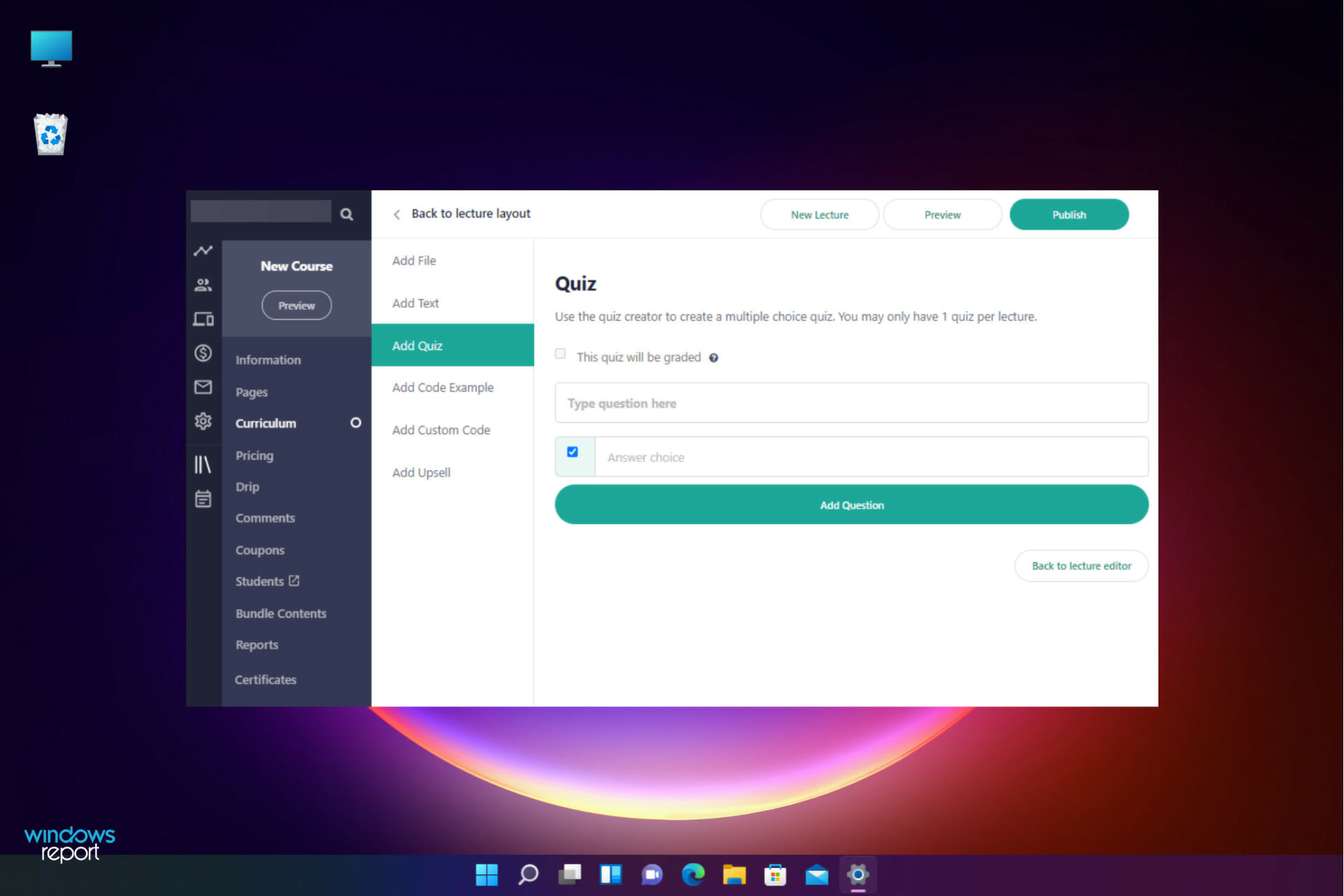
Task: Open the sales dollar icon
Action: [203, 353]
